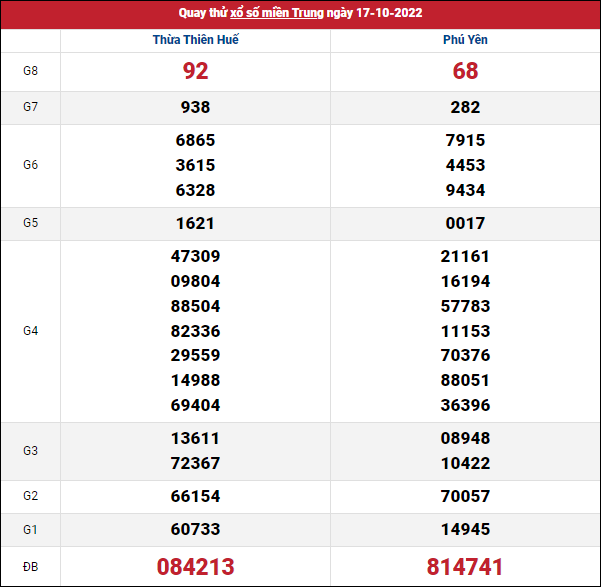Click G5 number 1621
This screenshot has width=601, height=587.
click(196, 224)
